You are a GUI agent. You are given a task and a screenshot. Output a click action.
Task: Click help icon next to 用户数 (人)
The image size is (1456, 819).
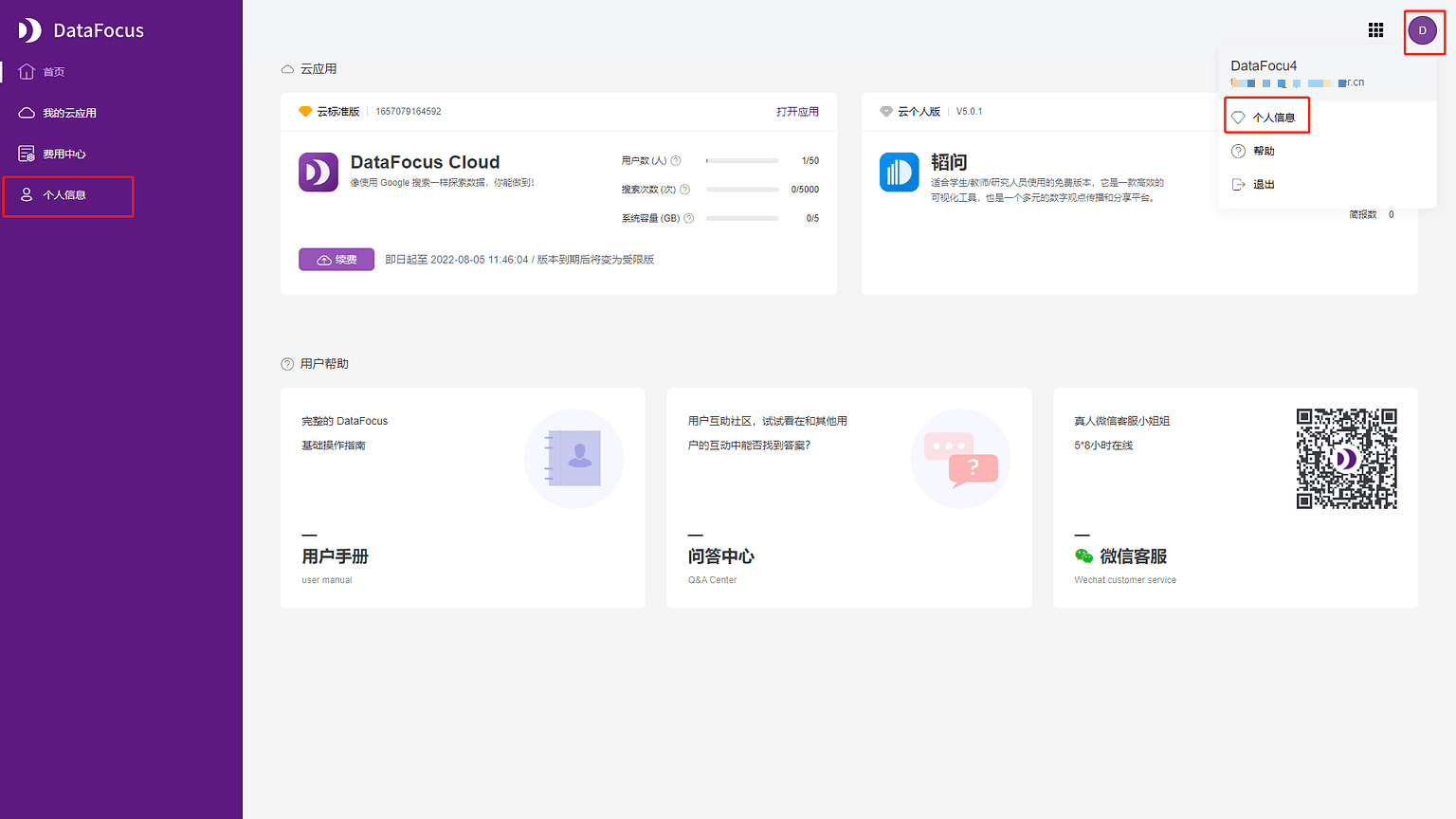[x=676, y=161]
